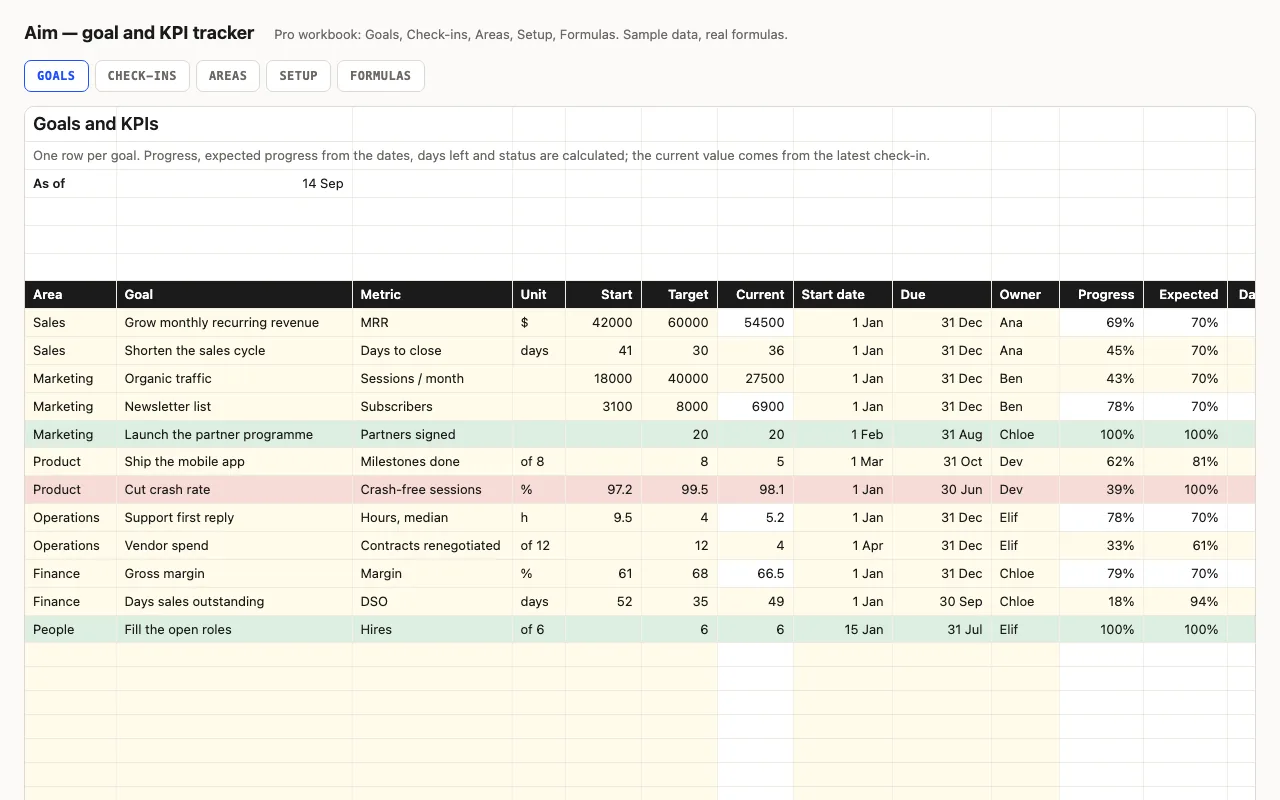The width and height of the screenshot is (1280, 800).
Task: Select the 'Vendor spend' goal cell
Action: [235, 546]
